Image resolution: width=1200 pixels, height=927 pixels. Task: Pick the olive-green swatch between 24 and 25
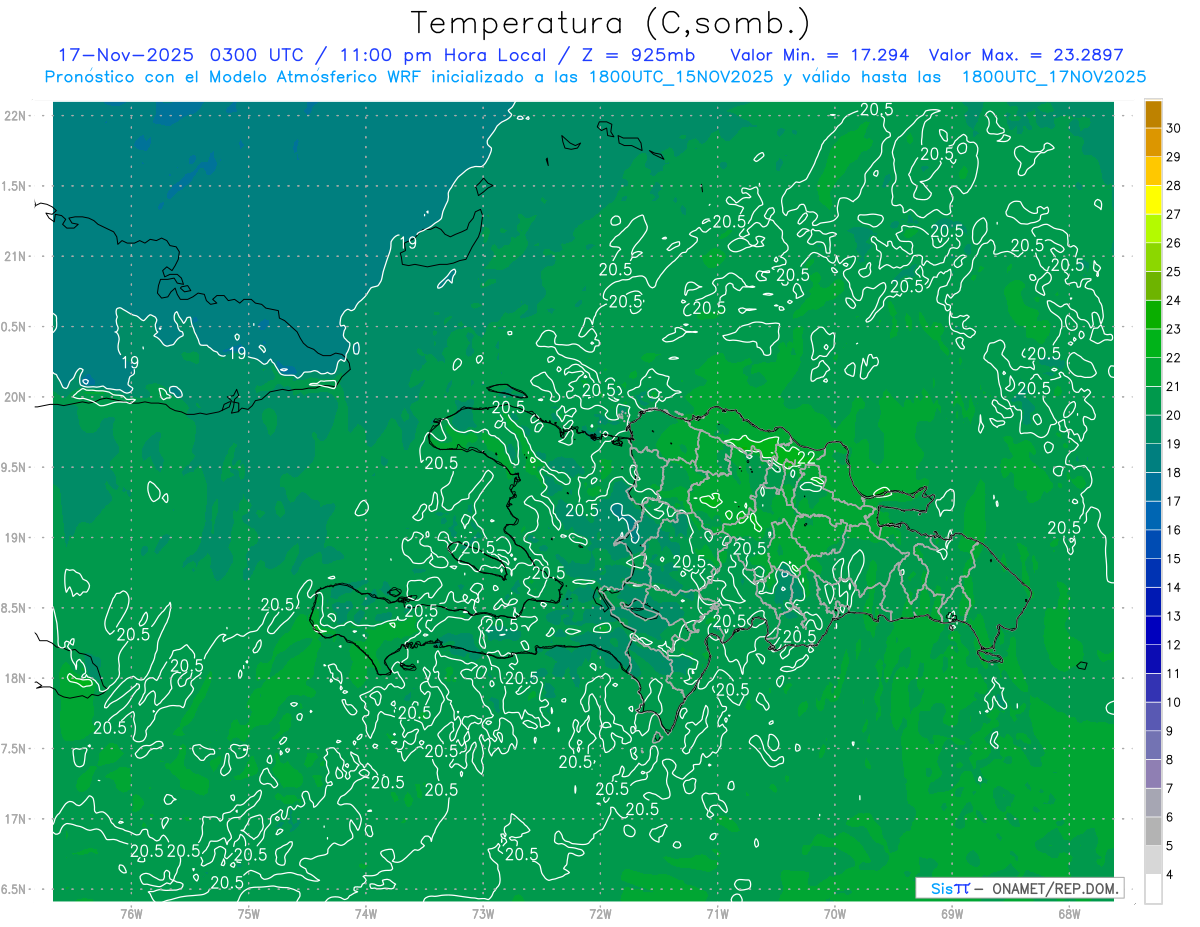1153,286
